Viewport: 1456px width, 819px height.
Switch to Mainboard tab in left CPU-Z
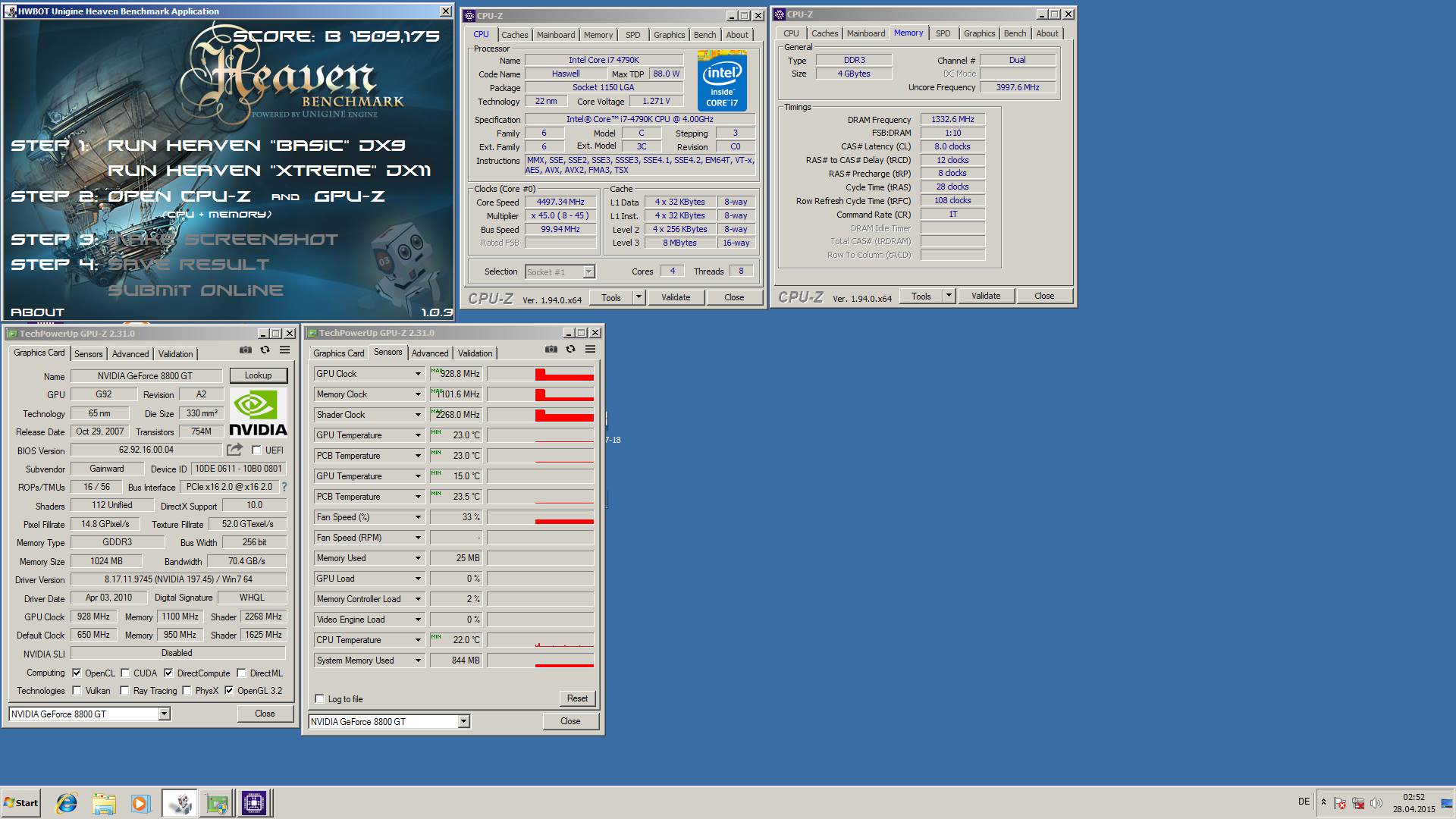[555, 35]
